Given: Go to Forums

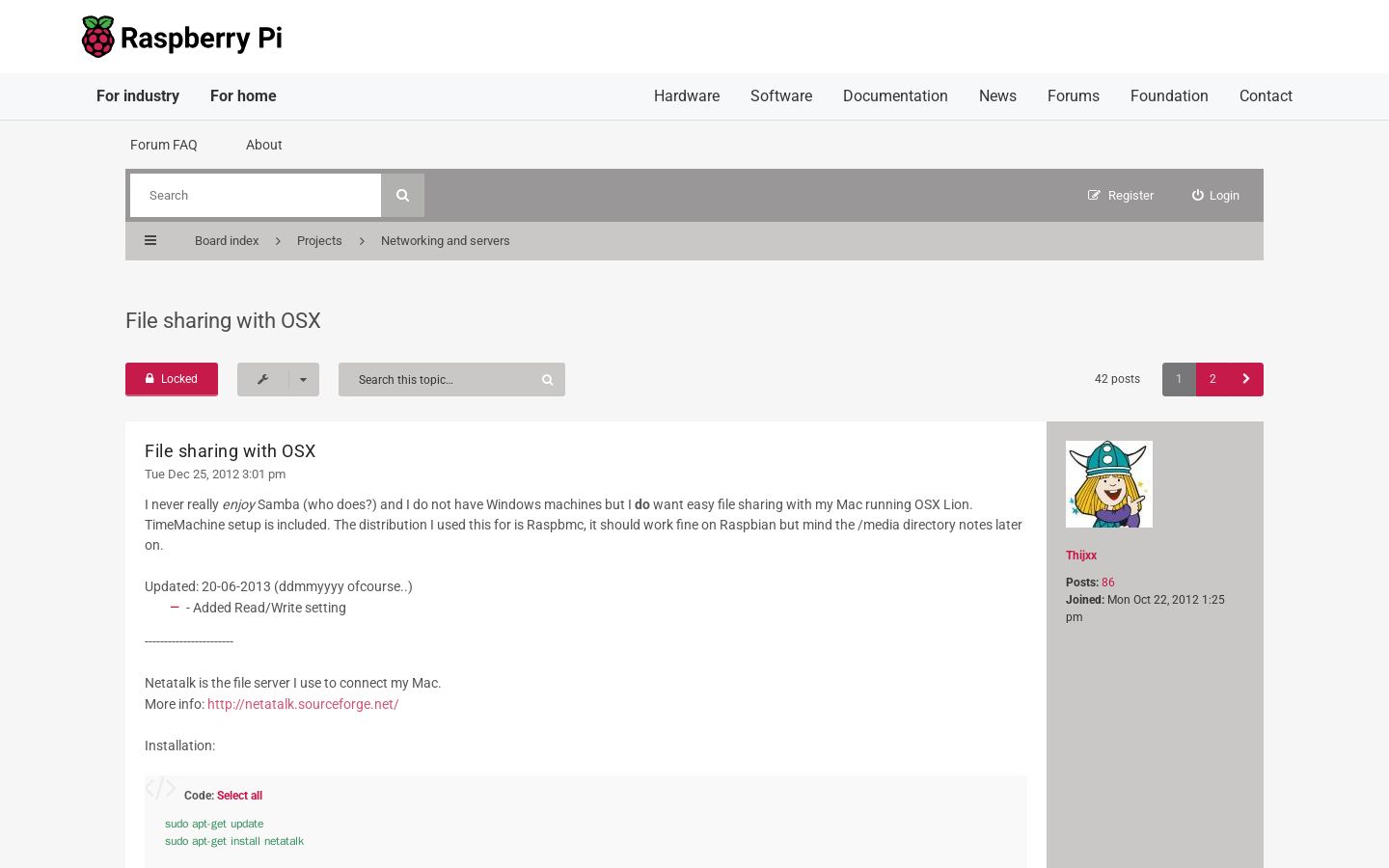Looking at the screenshot, I should tap(1074, 96).
